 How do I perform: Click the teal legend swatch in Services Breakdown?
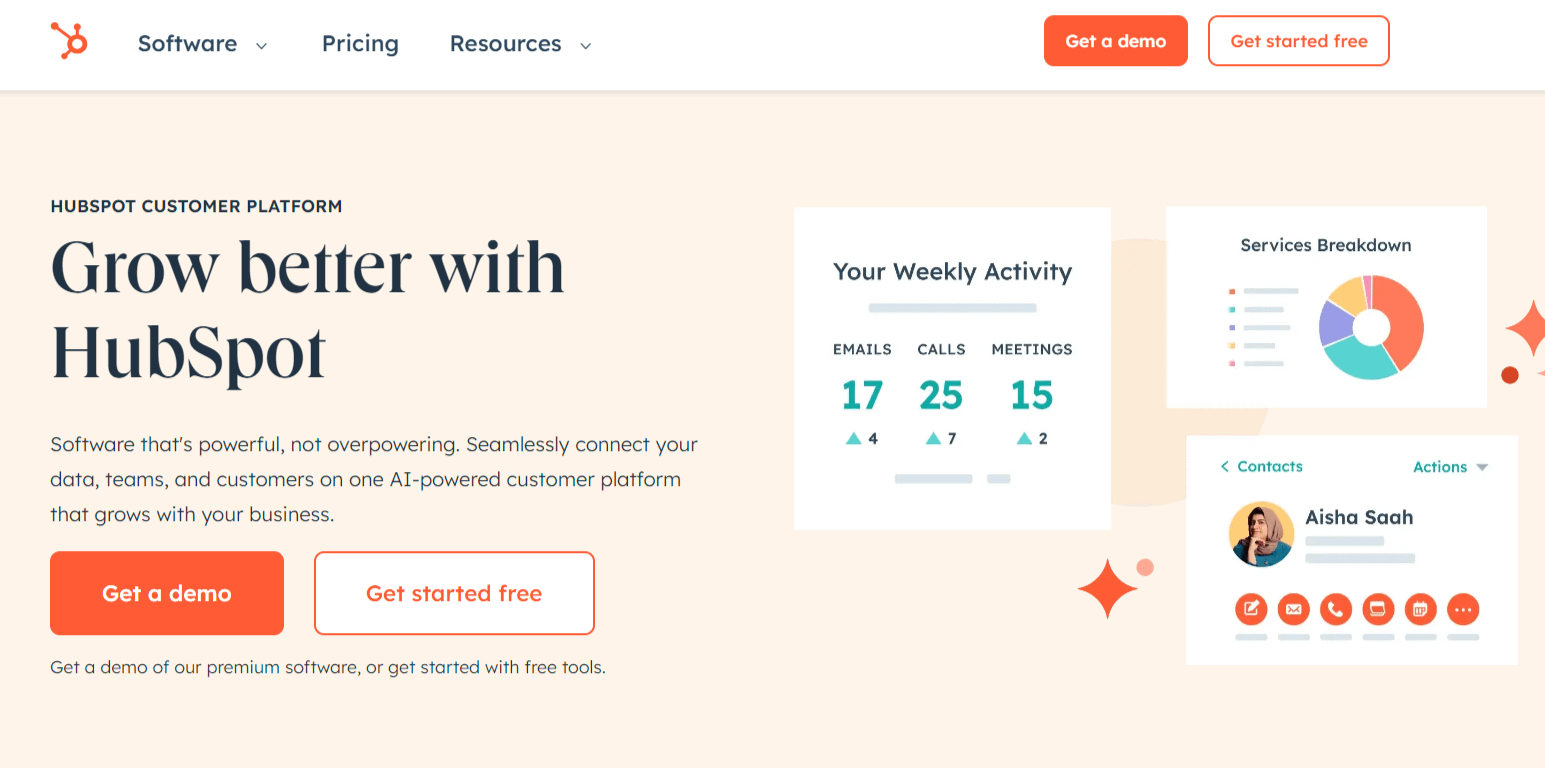pos(1230,309)
